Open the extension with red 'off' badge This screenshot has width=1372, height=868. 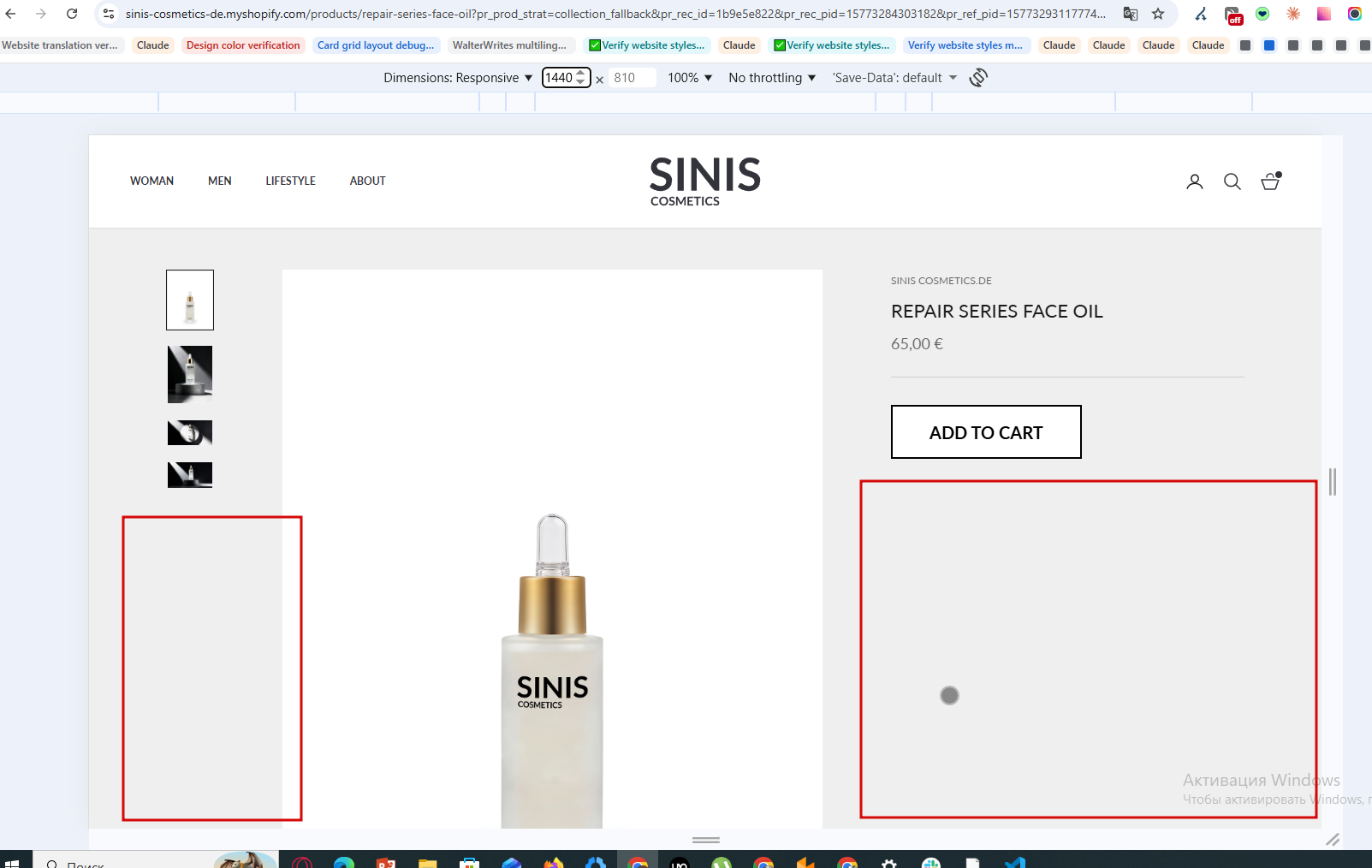point(1233,15)
